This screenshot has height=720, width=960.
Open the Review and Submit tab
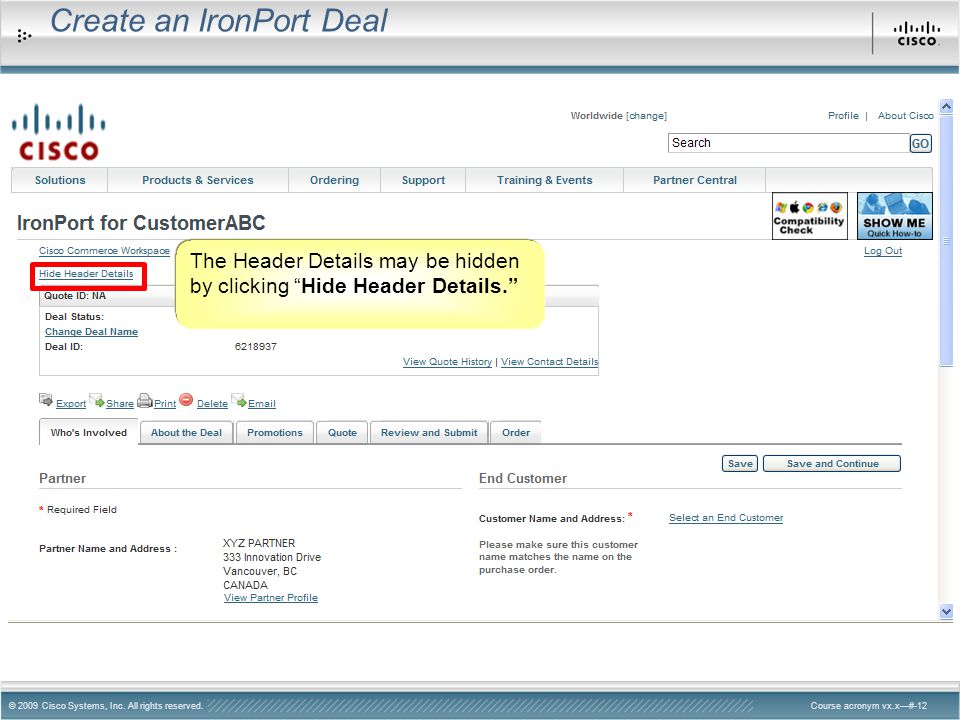429,432
